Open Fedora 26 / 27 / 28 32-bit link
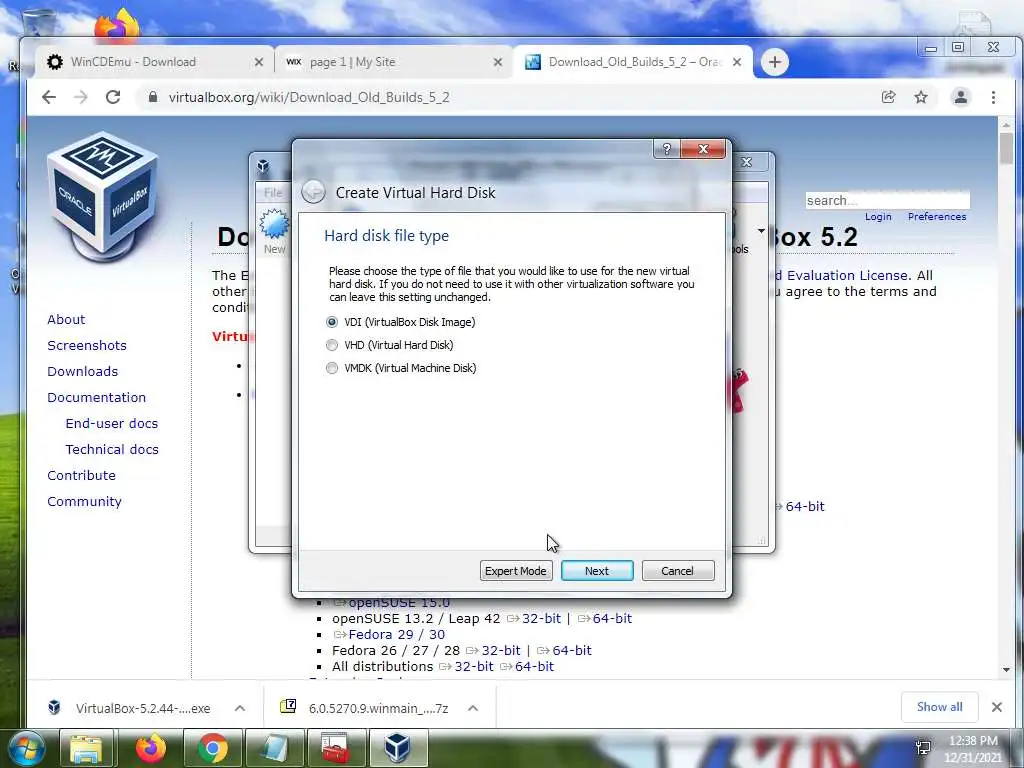 (500, 650)
